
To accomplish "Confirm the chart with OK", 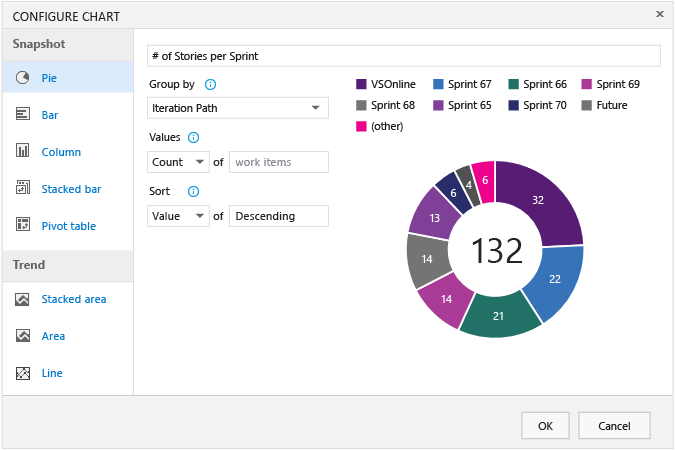I will point(545,426).
